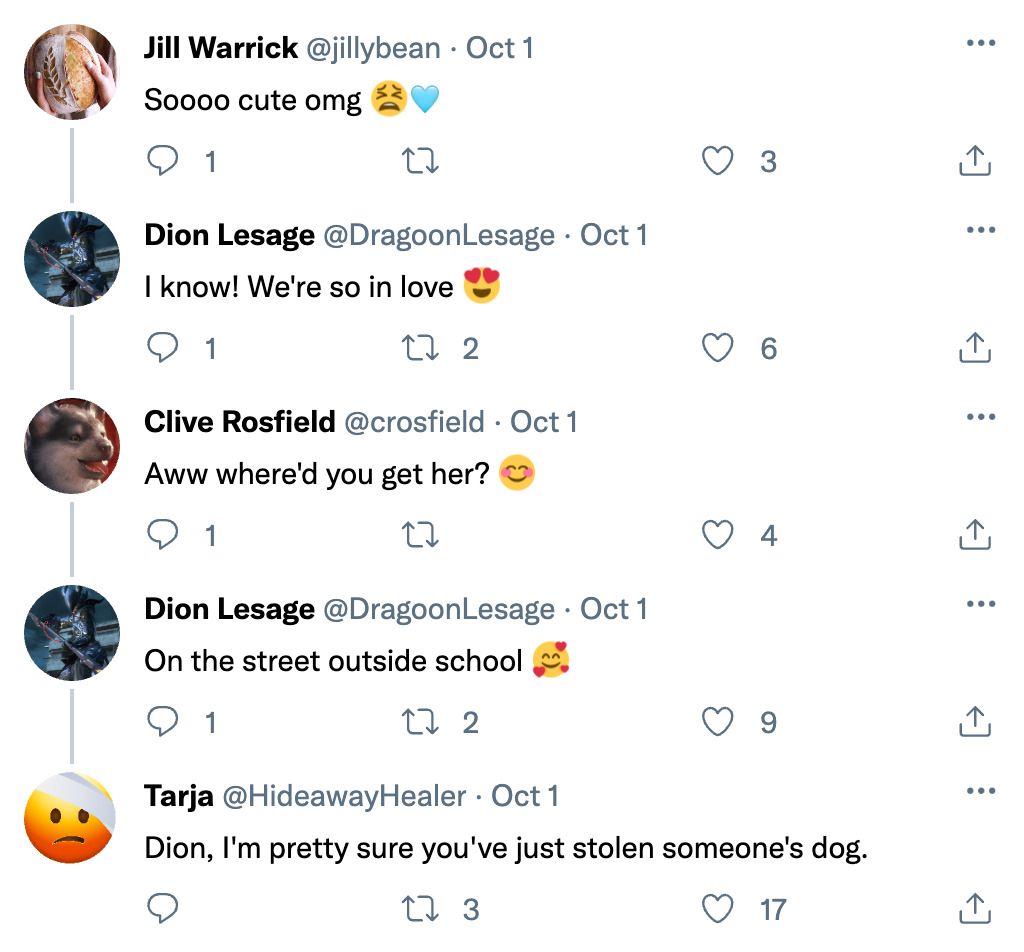The height and width of the screenshot is (952, 1024).
Task: Open the @crosfield handle link
Action: click(x=415, y=422)
